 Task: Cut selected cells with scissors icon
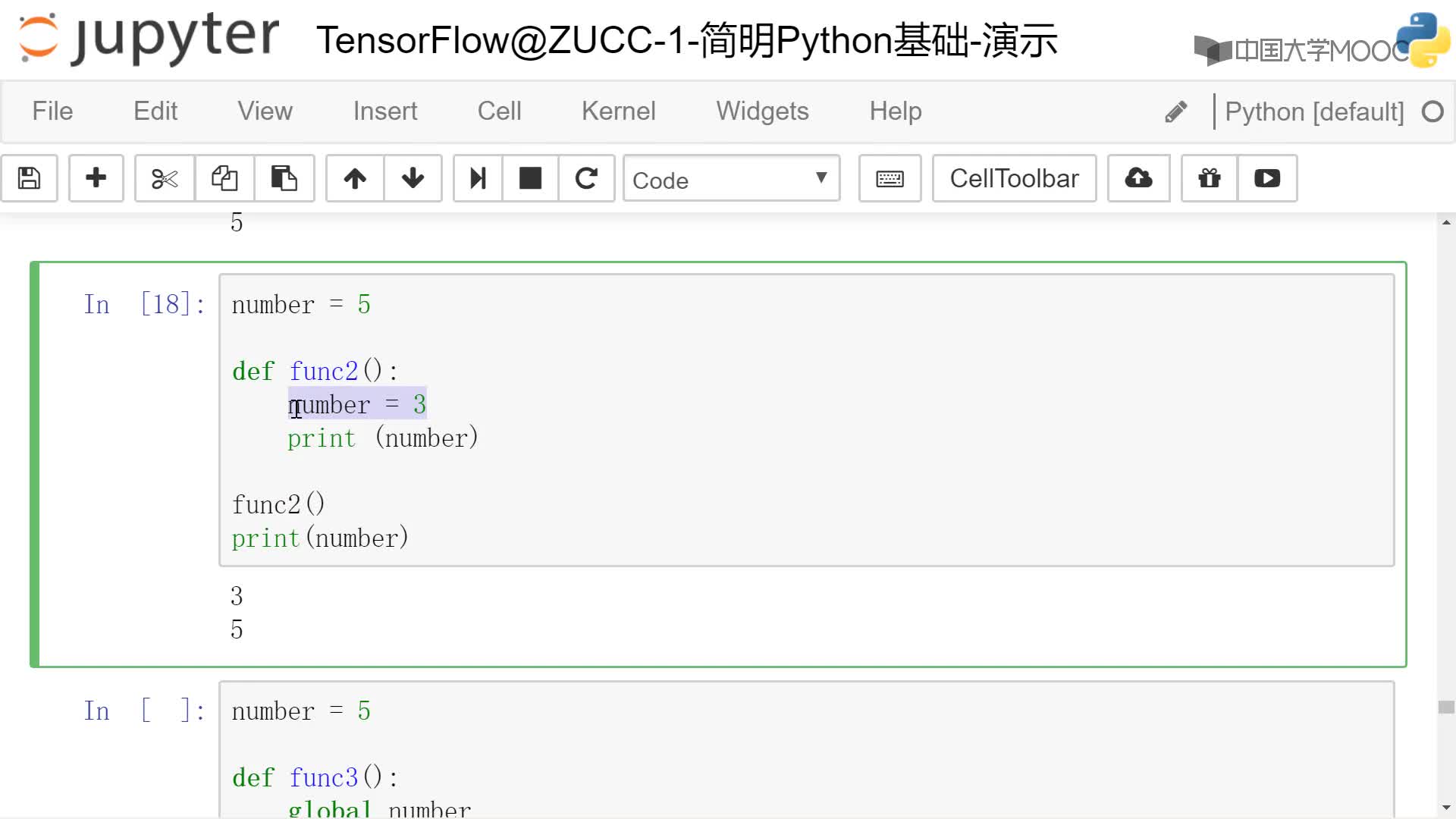165,179
